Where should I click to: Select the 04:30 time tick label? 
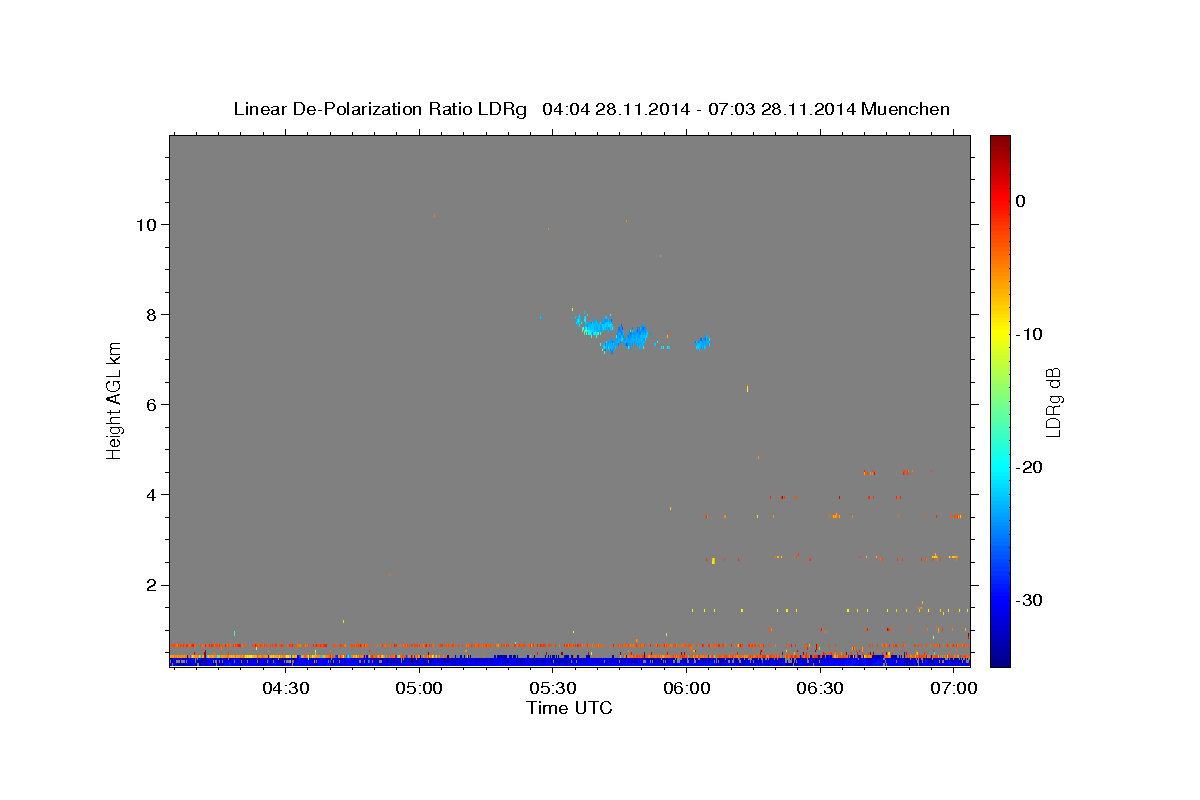(x=284, y=689)
